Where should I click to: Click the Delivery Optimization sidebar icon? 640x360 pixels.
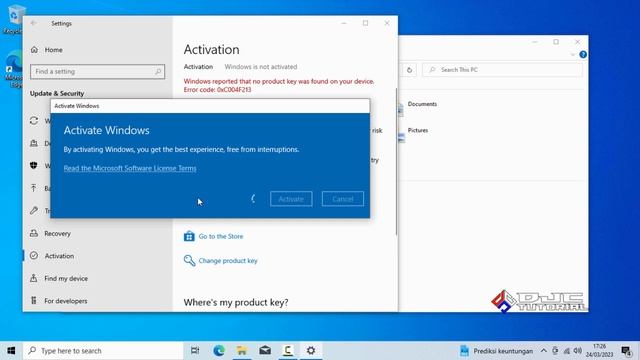34,143
